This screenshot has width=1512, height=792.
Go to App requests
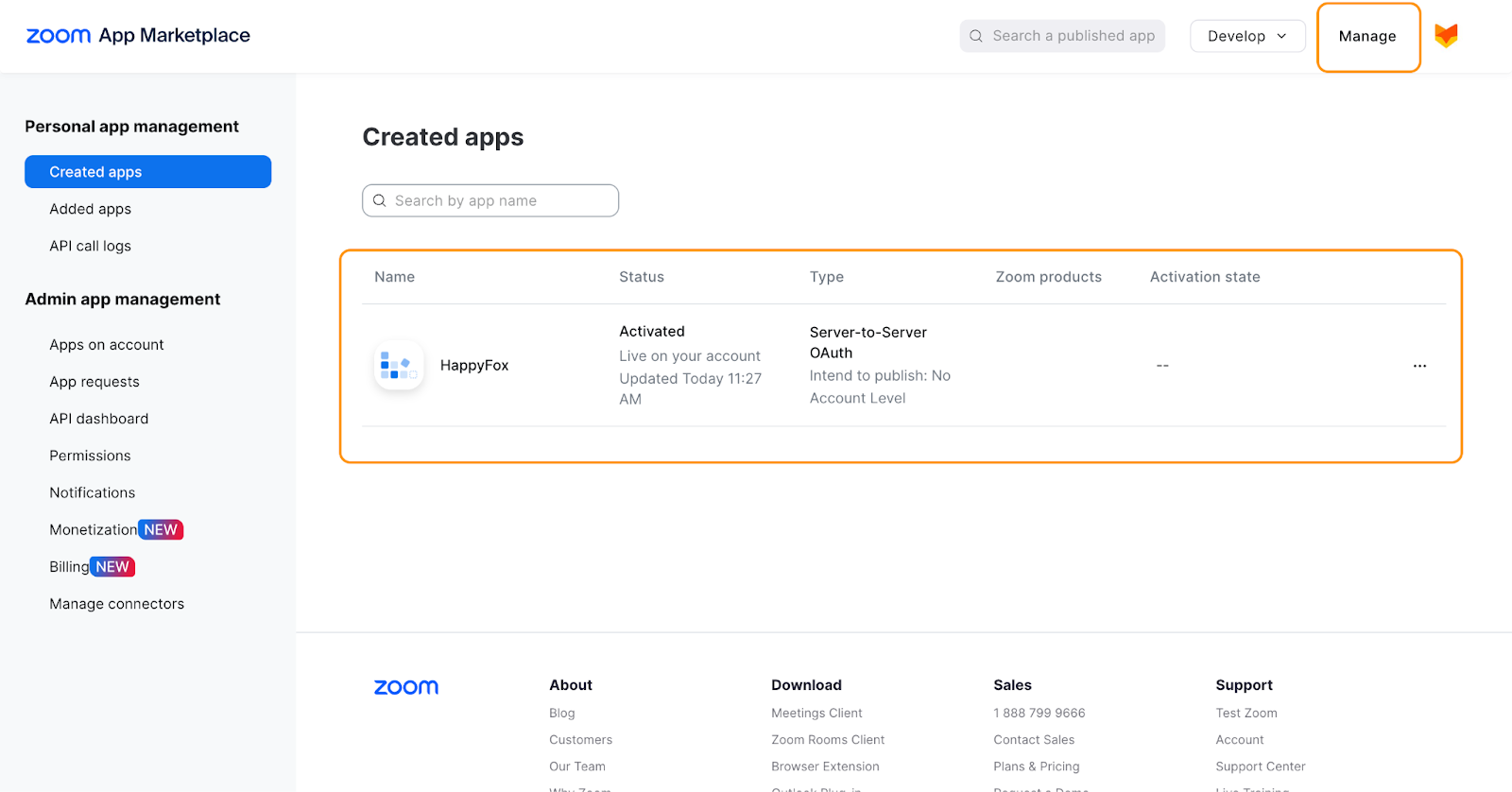[x=94, y=382]
